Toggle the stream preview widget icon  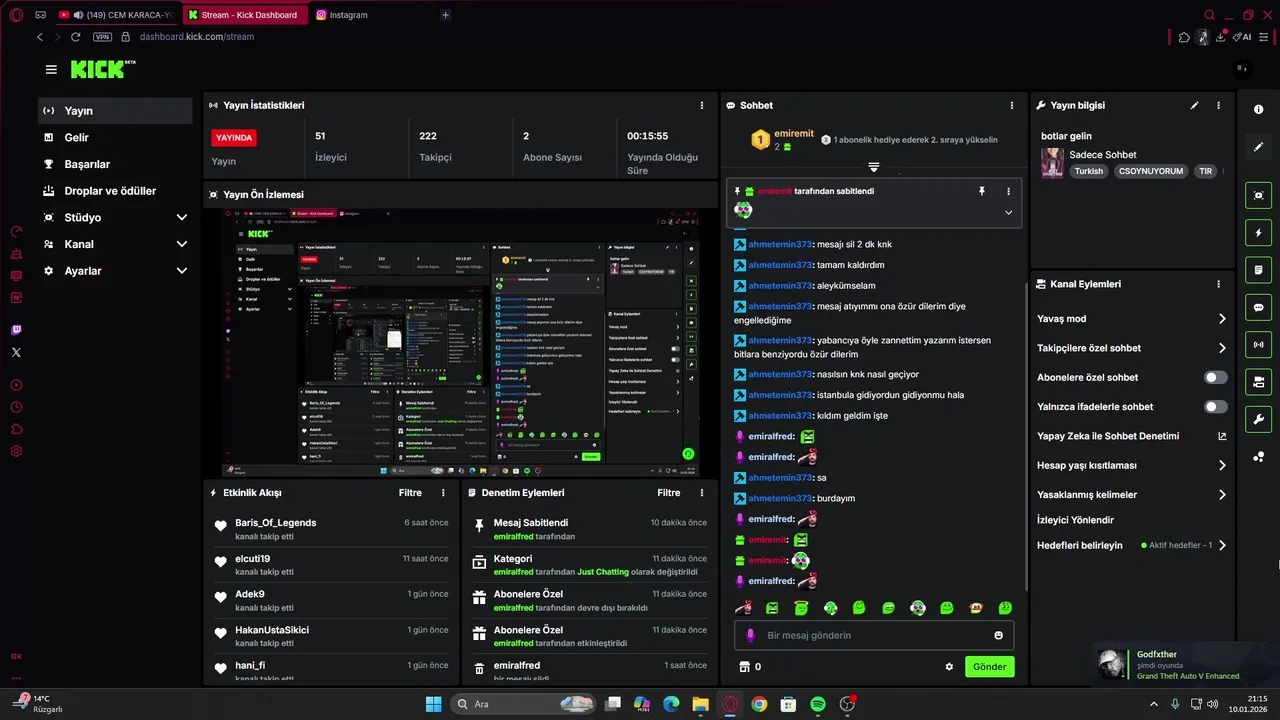click(x=1258, y=195)
